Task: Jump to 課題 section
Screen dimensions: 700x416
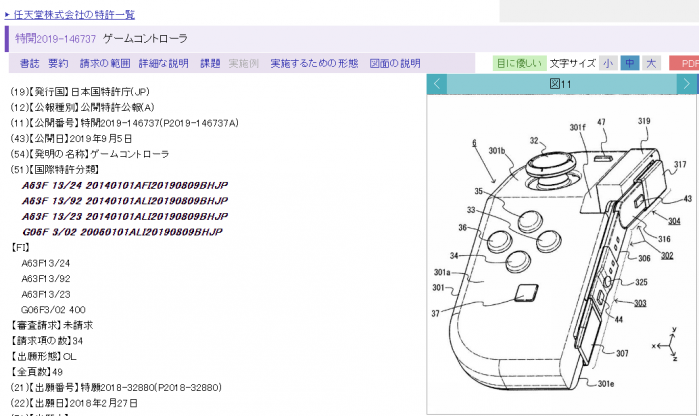Action: click(210, 63)
